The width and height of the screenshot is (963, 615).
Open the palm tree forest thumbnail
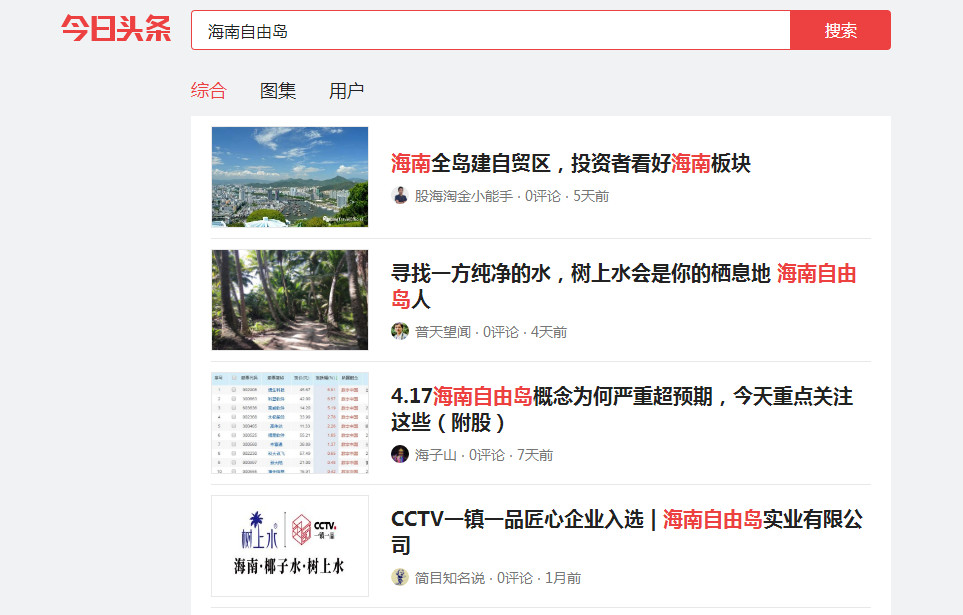point(290,300)
